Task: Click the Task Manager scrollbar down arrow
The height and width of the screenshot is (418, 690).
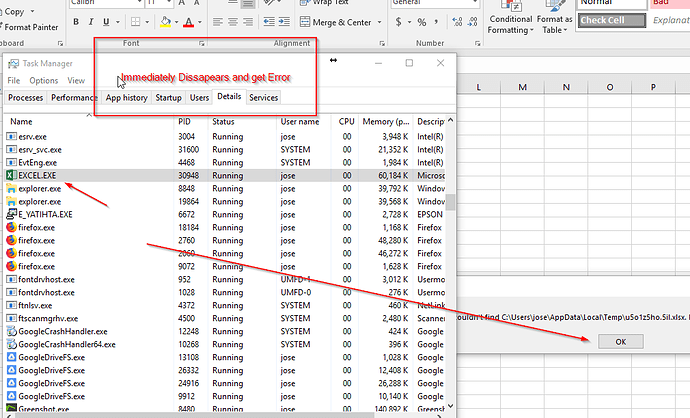Action: click(x=451, y=406)
